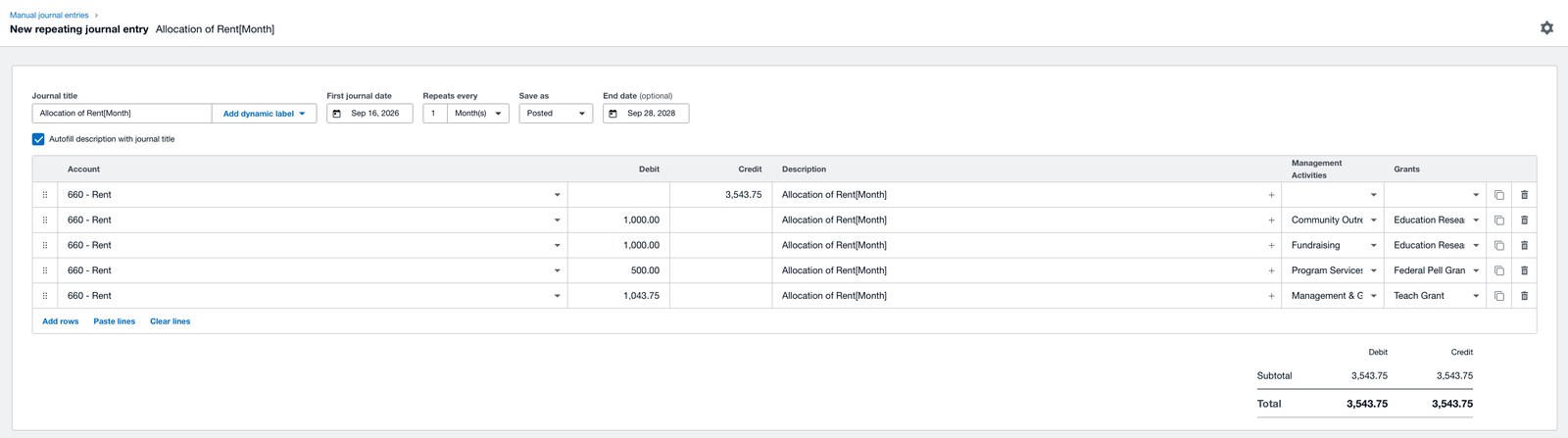Duplicate the Community Outreach line

[1498, 220]
